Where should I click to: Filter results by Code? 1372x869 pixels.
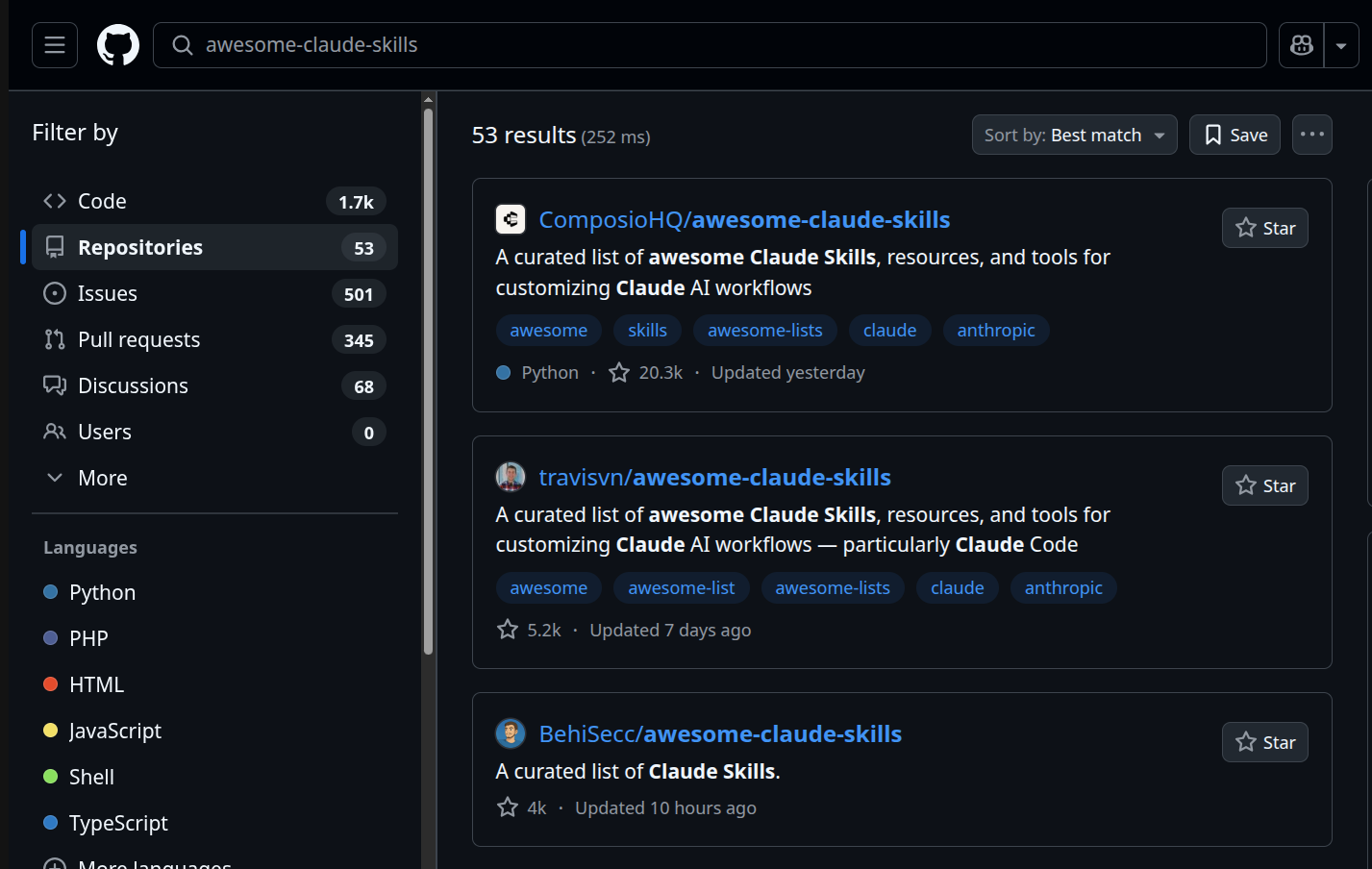pos(214,201)
